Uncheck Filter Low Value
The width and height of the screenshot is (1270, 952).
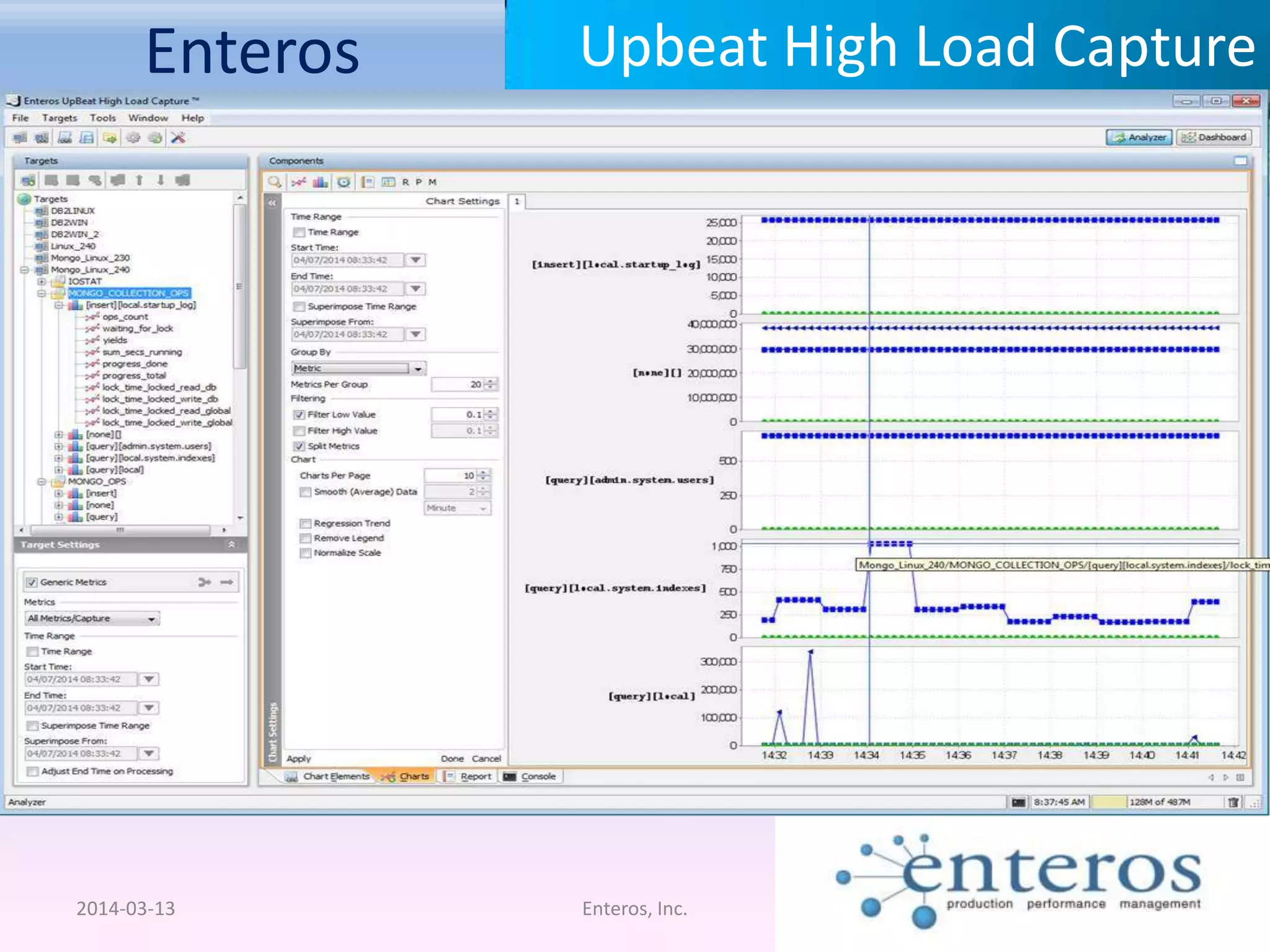pyautogui.click(x=299, y=415)
